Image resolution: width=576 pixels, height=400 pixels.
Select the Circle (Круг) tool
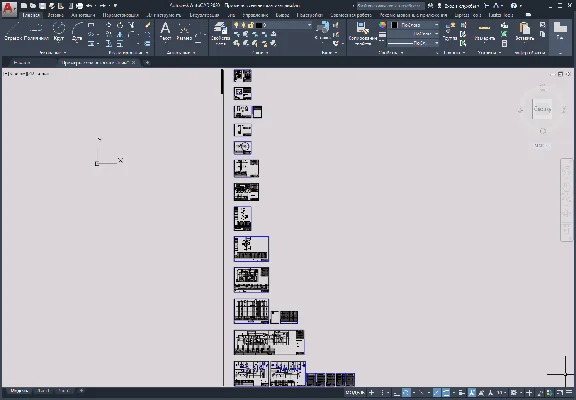pyautogui.click(x=58, y=31)
